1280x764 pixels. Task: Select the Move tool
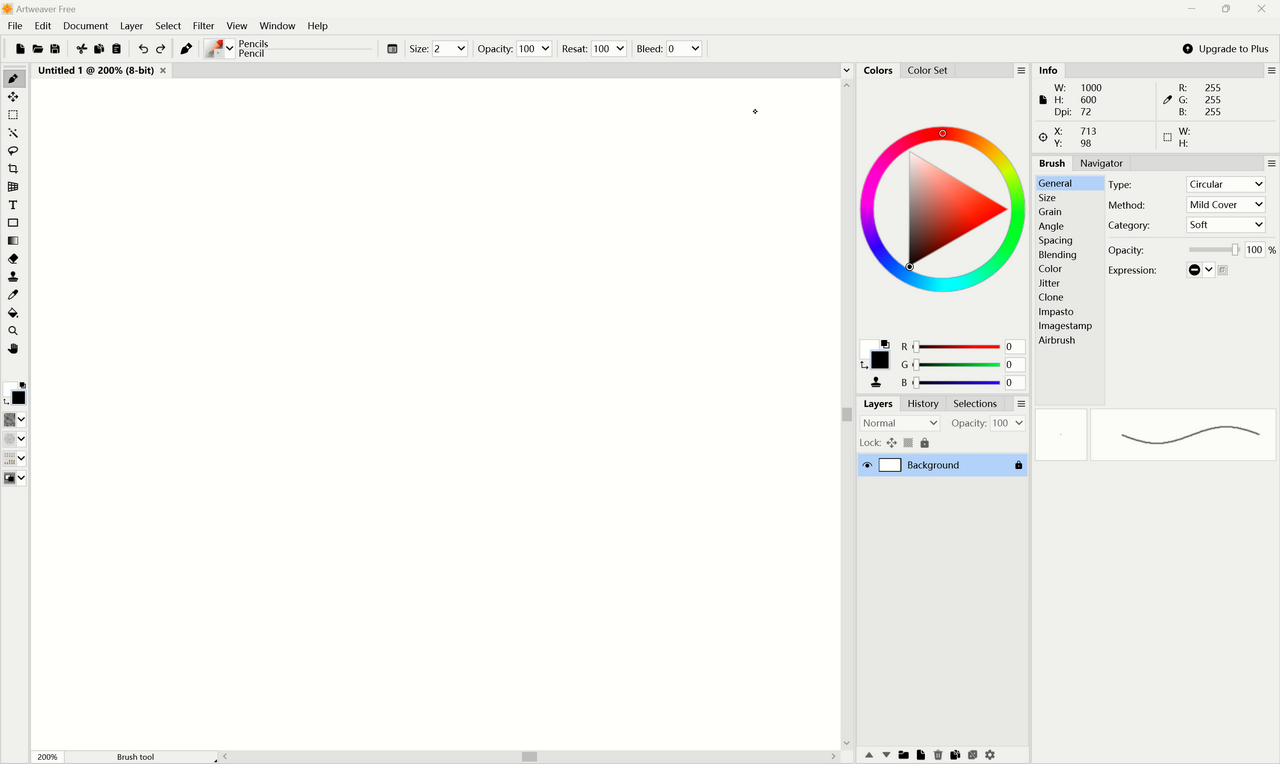[13, 96]
